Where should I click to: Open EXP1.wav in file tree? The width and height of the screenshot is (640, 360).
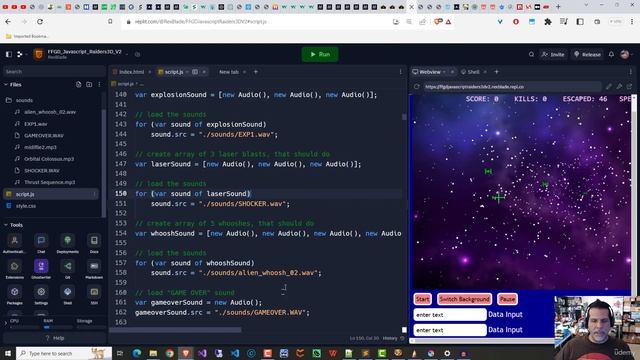(x=36, y=124)
